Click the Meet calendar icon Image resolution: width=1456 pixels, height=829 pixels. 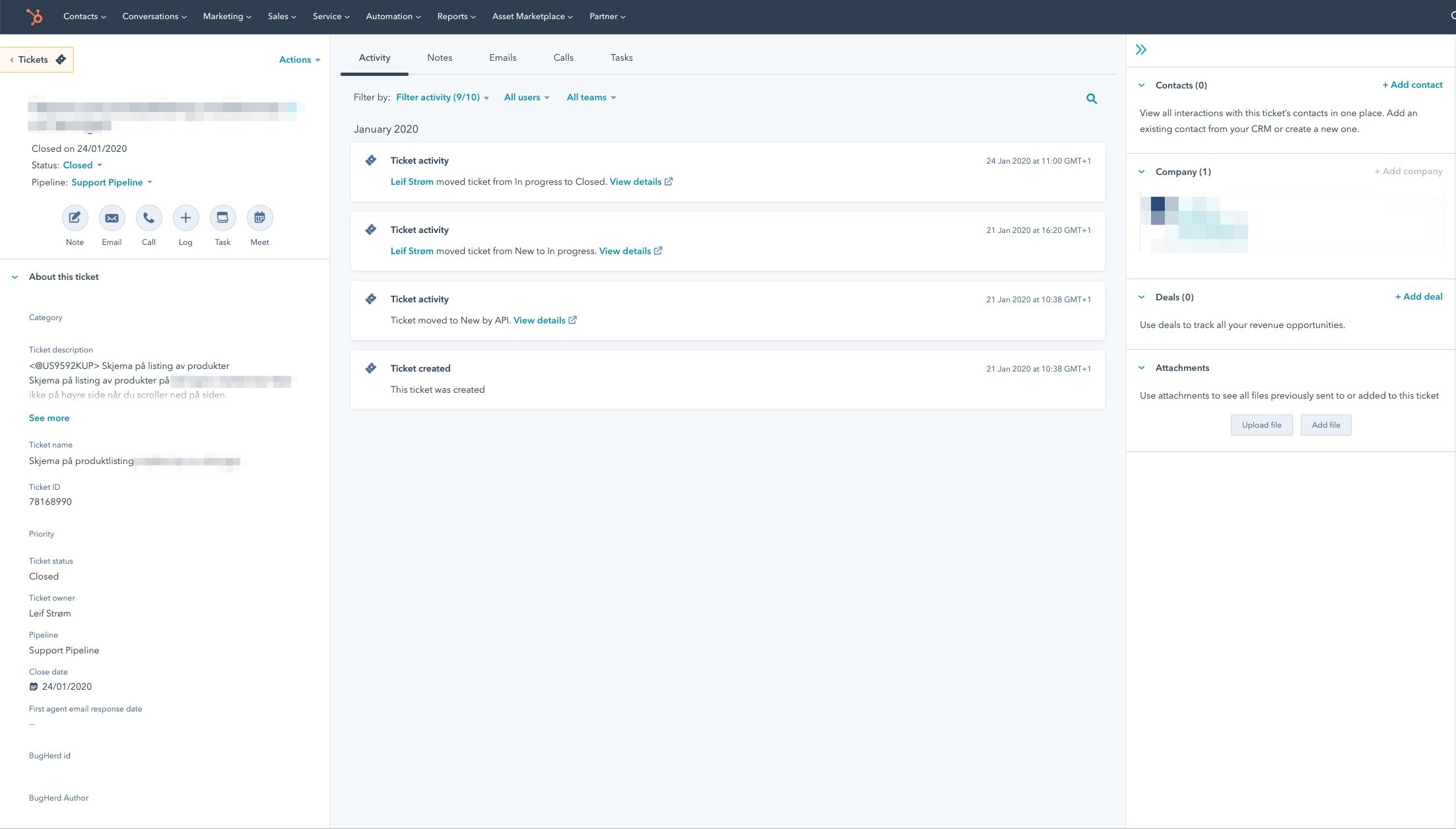click(x=259, y=218)
